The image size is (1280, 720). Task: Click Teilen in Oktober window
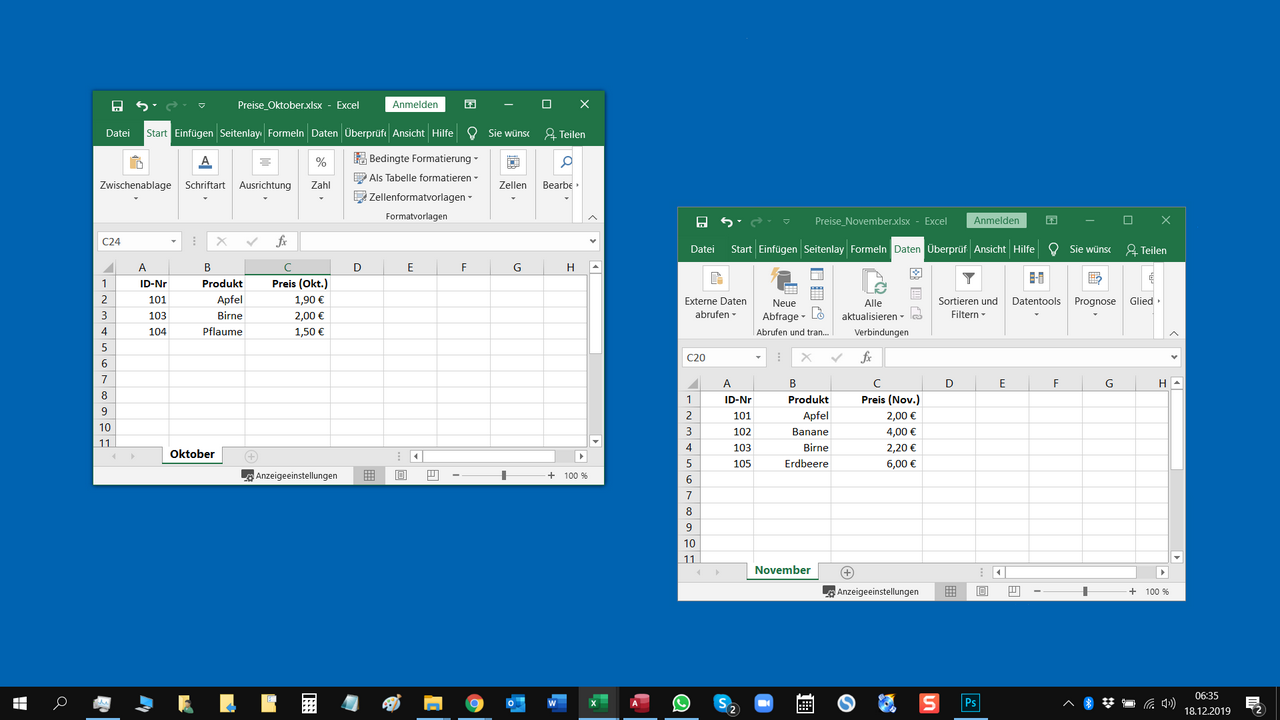coord(565,134)
